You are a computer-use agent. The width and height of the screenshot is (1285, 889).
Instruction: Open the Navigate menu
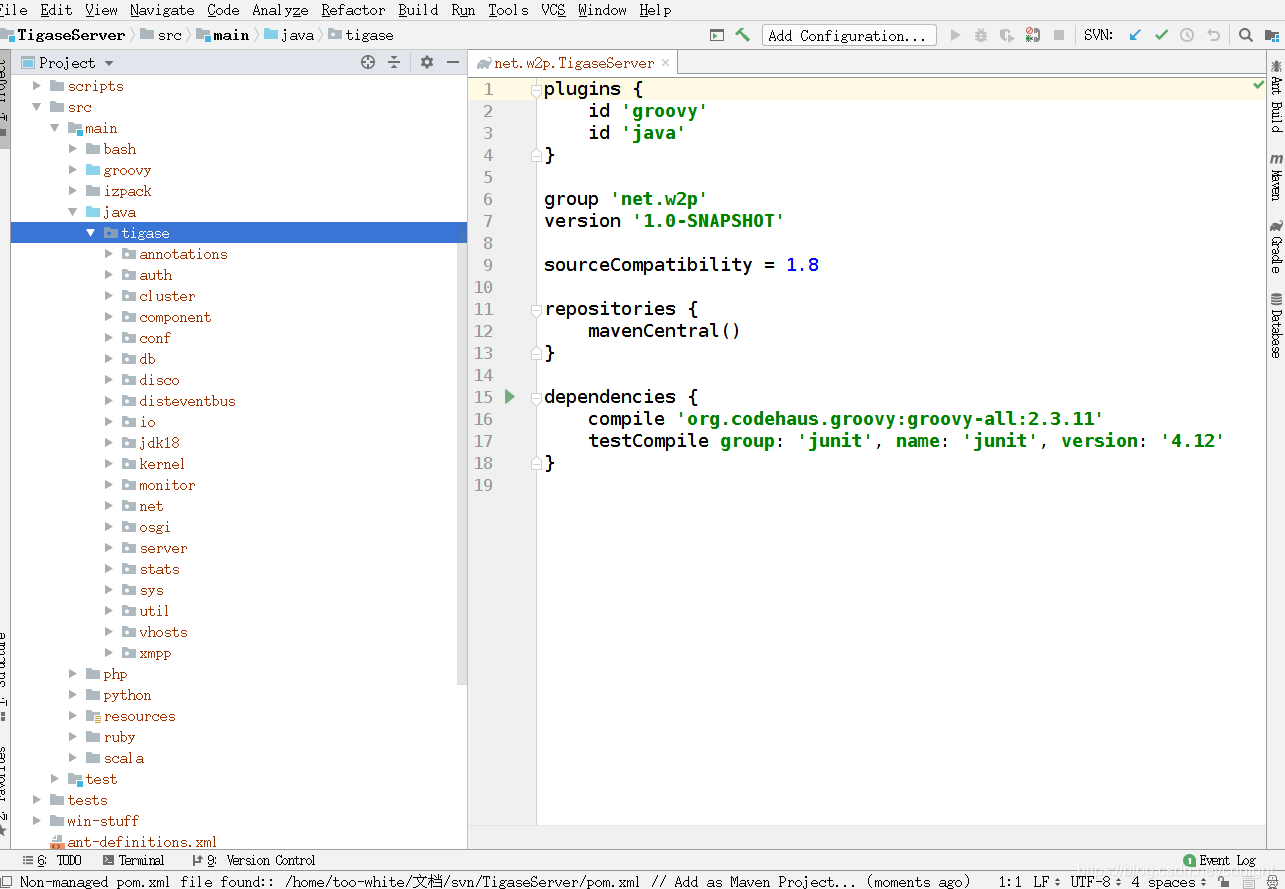pyautogui.click(x=162, y=10)
